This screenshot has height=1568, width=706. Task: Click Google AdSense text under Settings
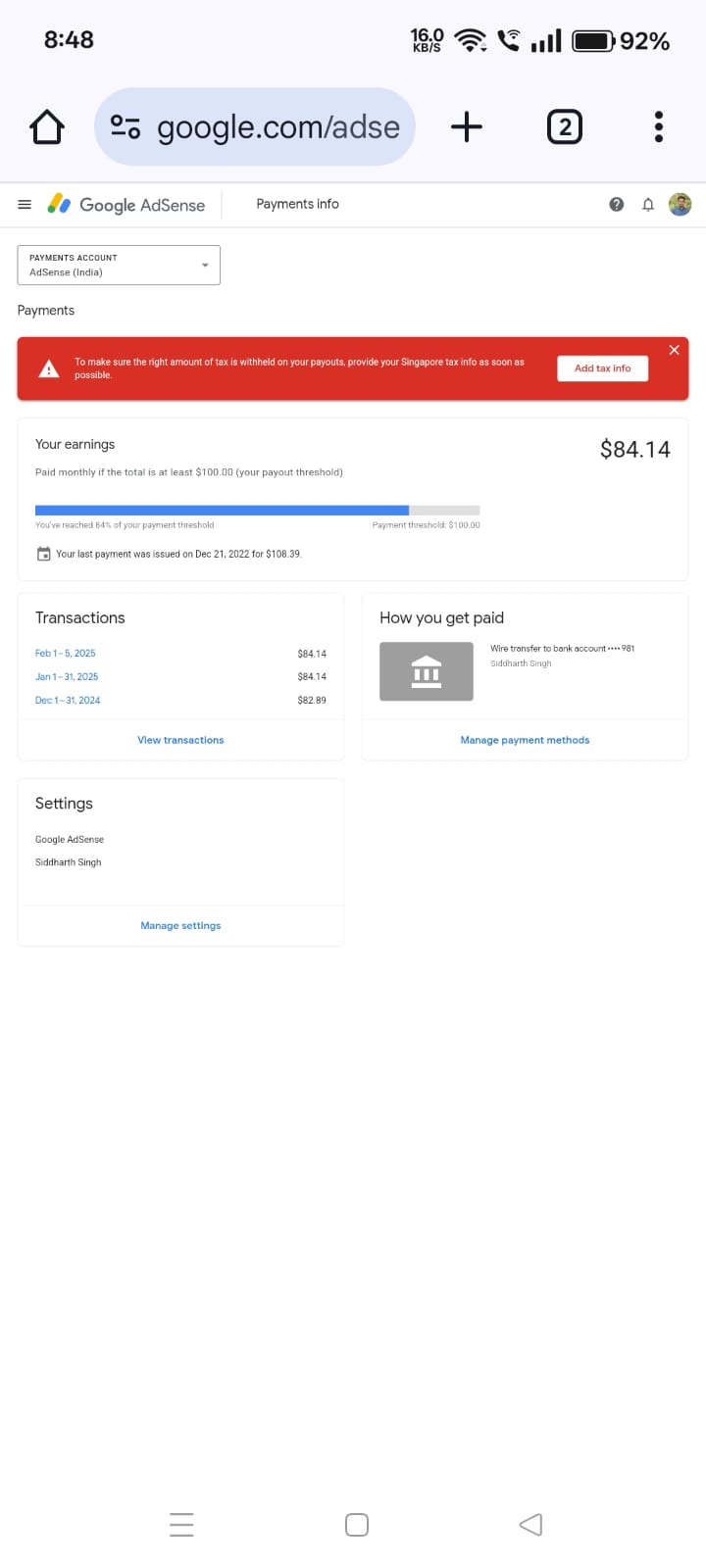tap(70, 840)
